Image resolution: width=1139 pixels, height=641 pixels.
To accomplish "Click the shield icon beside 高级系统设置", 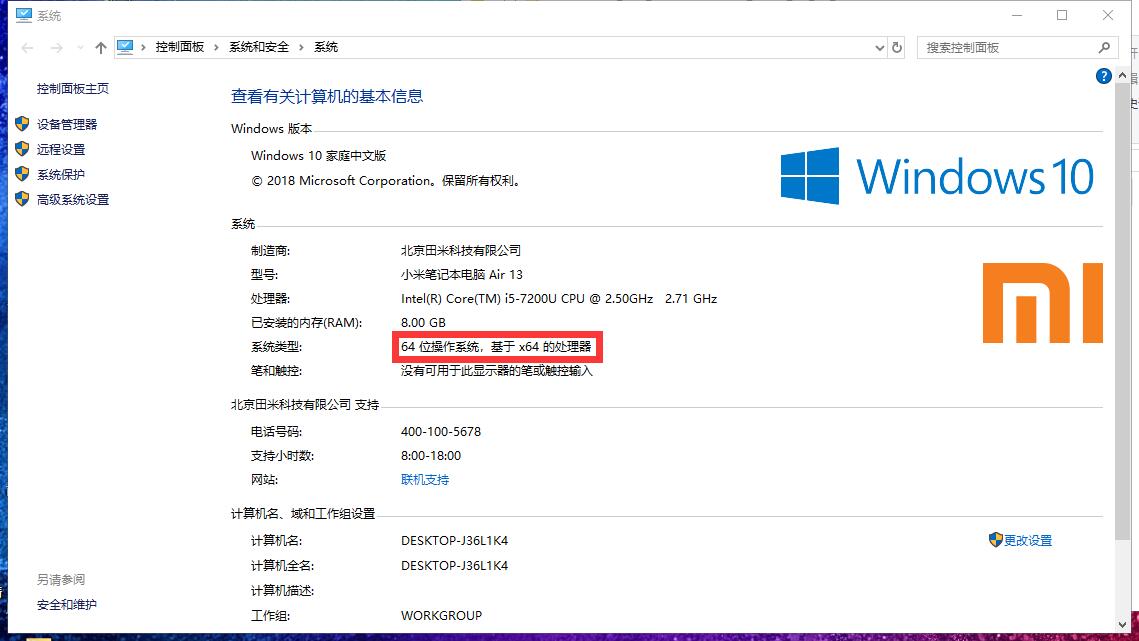I will click(23, 198).
